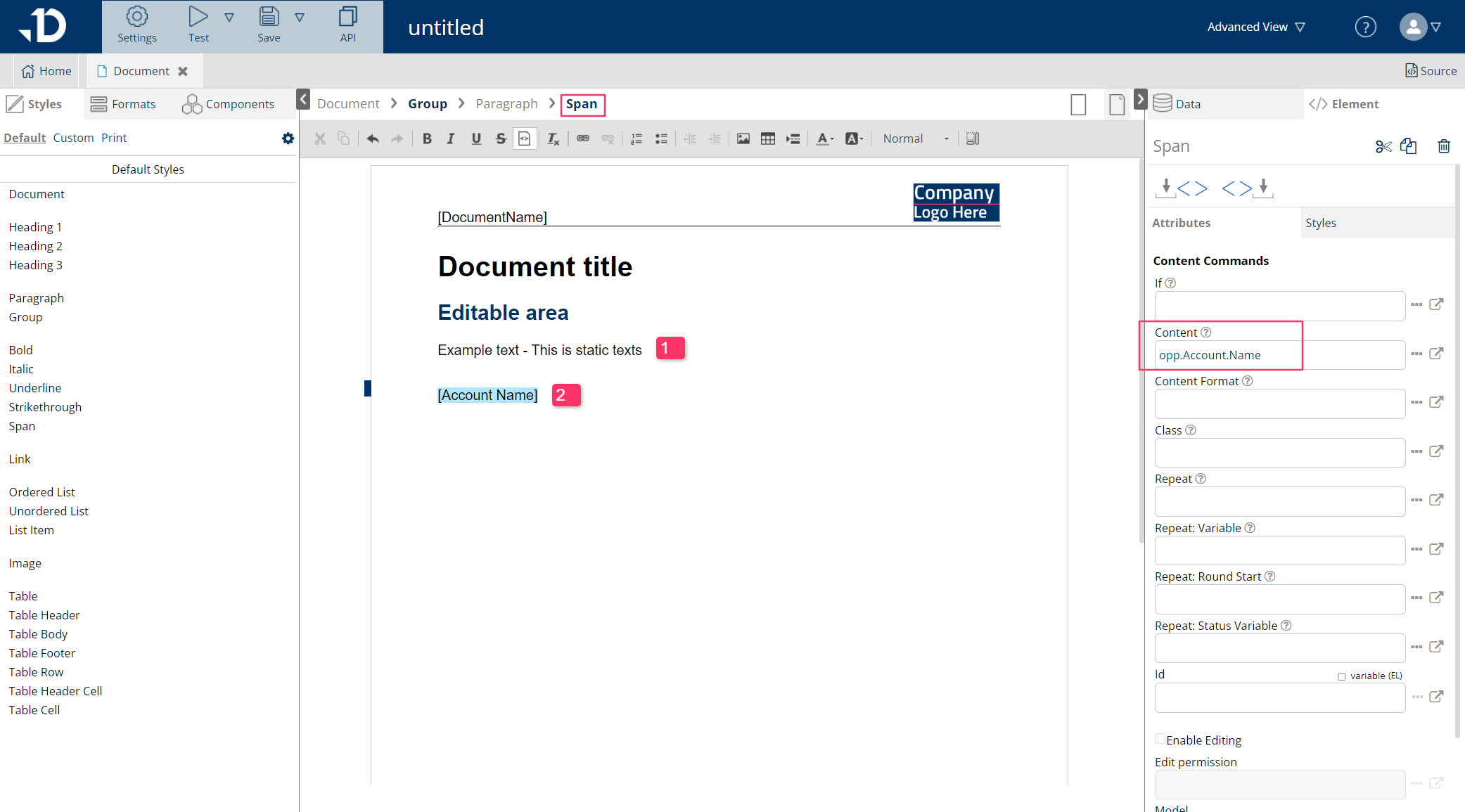Click the scissors cut element icon
1465x812 pixels.
1383,146
